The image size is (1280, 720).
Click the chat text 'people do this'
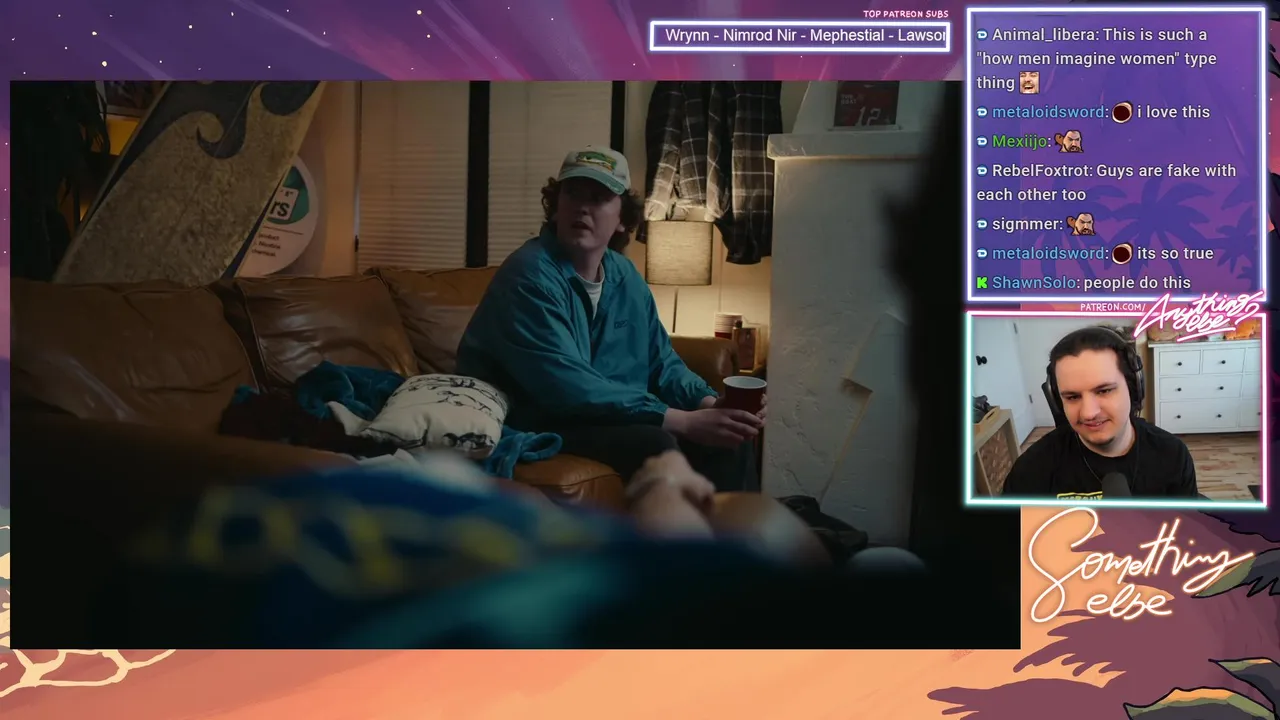click(x=1137, y=283)
